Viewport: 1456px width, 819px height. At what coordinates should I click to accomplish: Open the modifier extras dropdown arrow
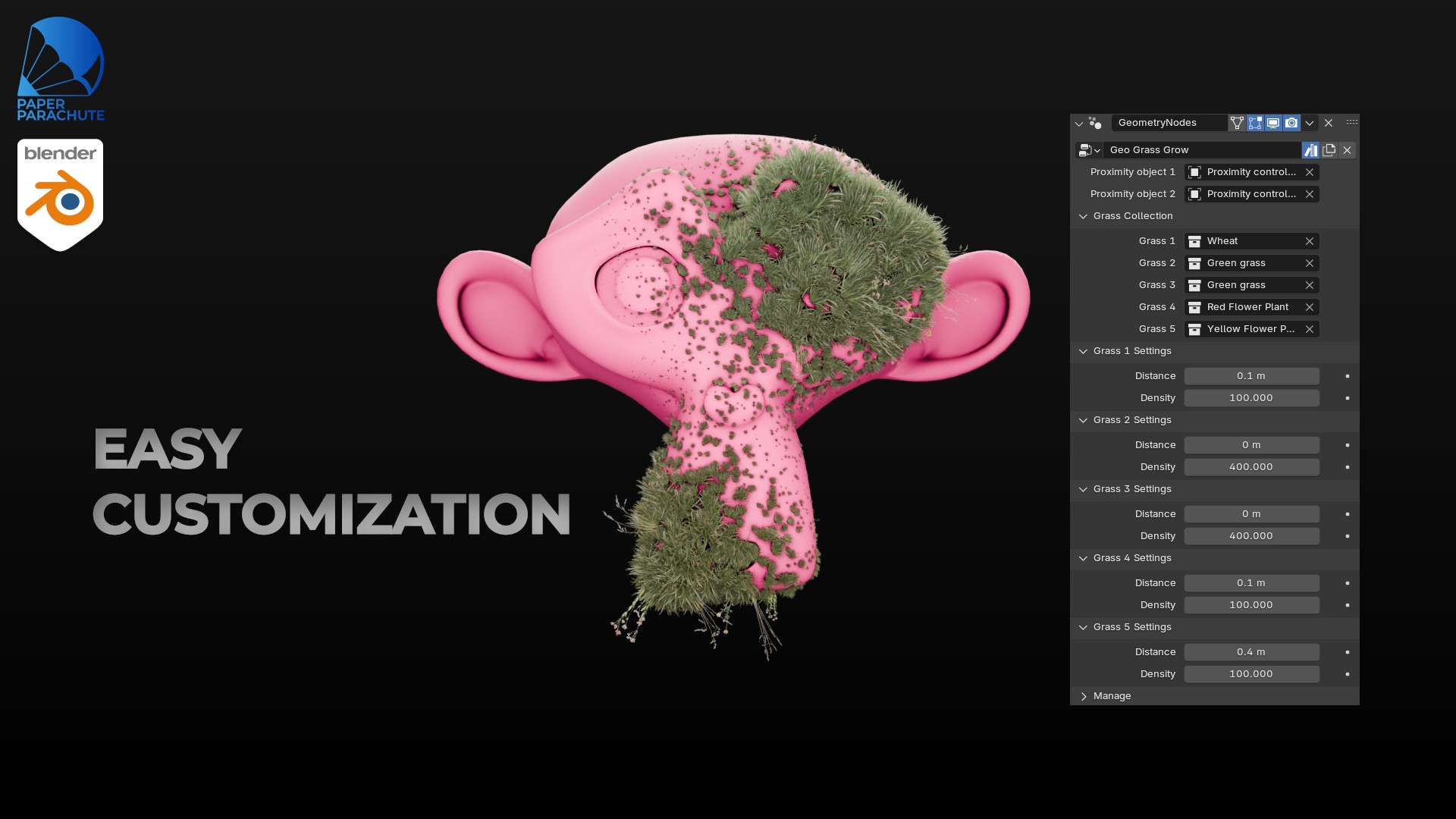(1310, 123)
